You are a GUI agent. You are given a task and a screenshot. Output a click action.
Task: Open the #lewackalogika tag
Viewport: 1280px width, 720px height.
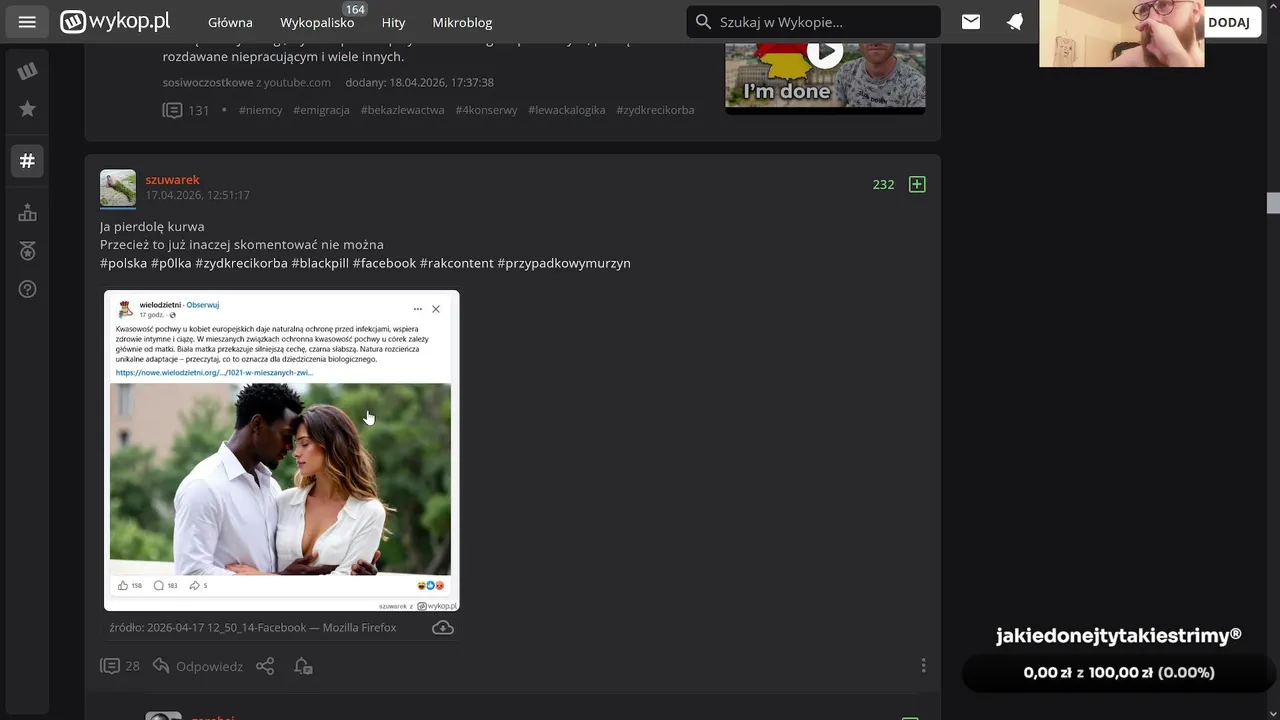click(567, 110)
